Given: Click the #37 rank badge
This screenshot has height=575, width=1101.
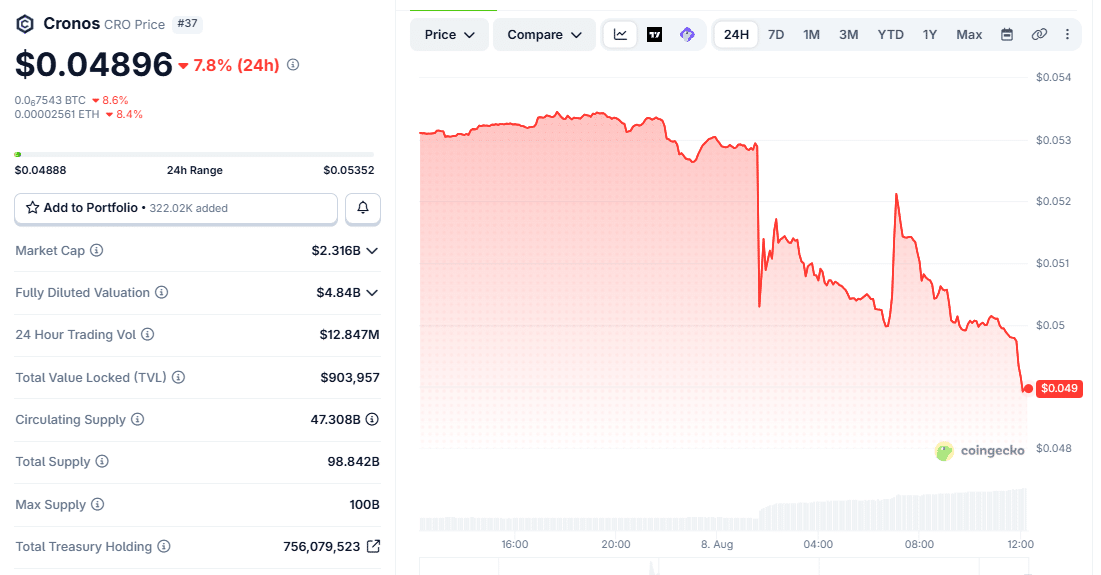Looking at the screenshot, I should click(187, 23).
